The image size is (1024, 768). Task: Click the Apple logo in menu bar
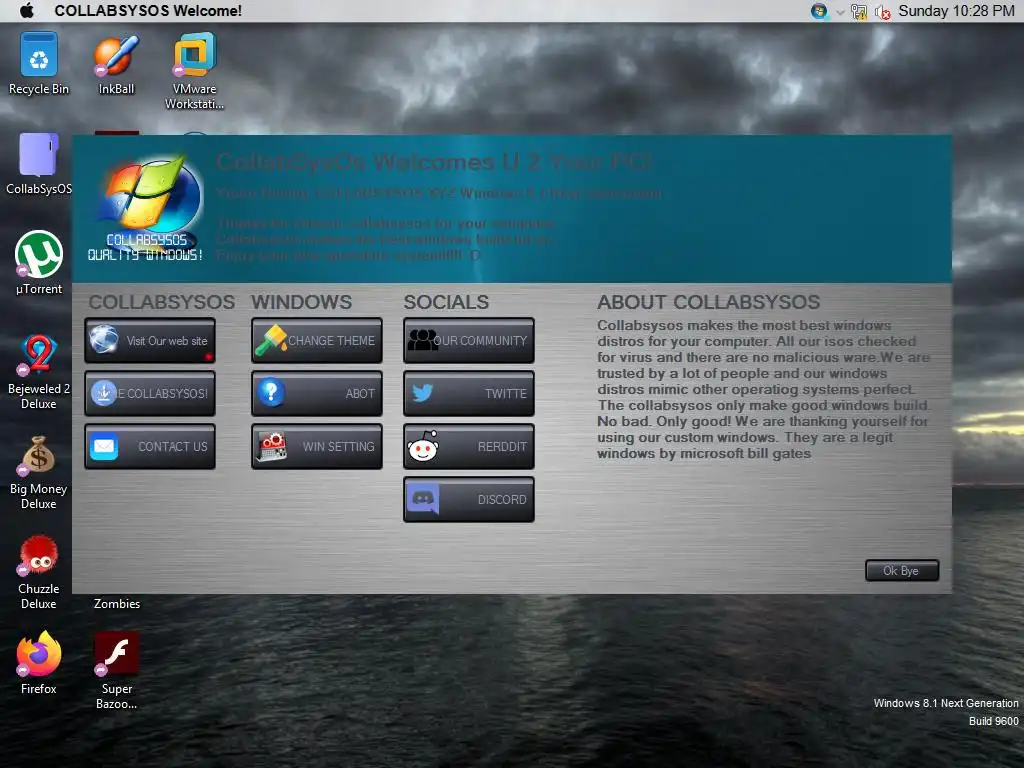coord(27,10)
